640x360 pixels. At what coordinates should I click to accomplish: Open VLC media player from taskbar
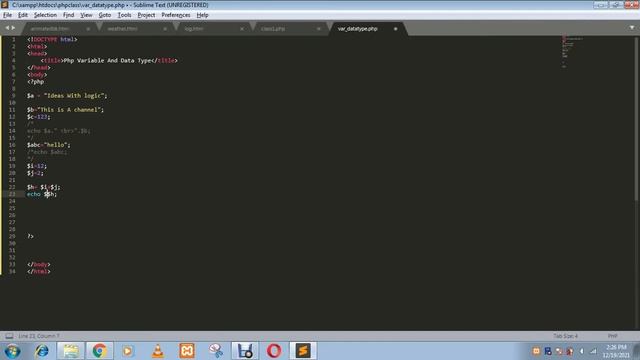point(158,351)
